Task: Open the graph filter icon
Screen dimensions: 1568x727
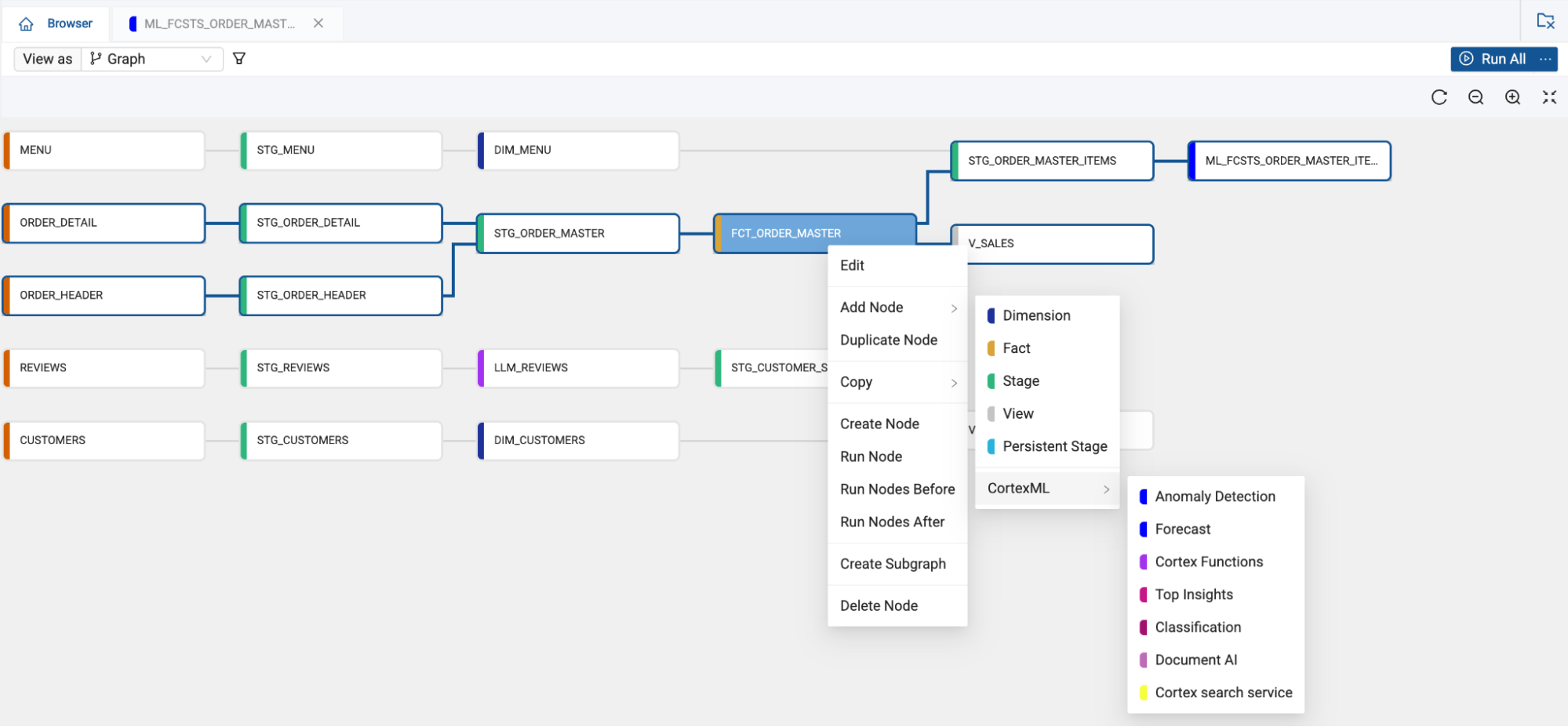Action: pyautogui.click(x=239, y=58)
